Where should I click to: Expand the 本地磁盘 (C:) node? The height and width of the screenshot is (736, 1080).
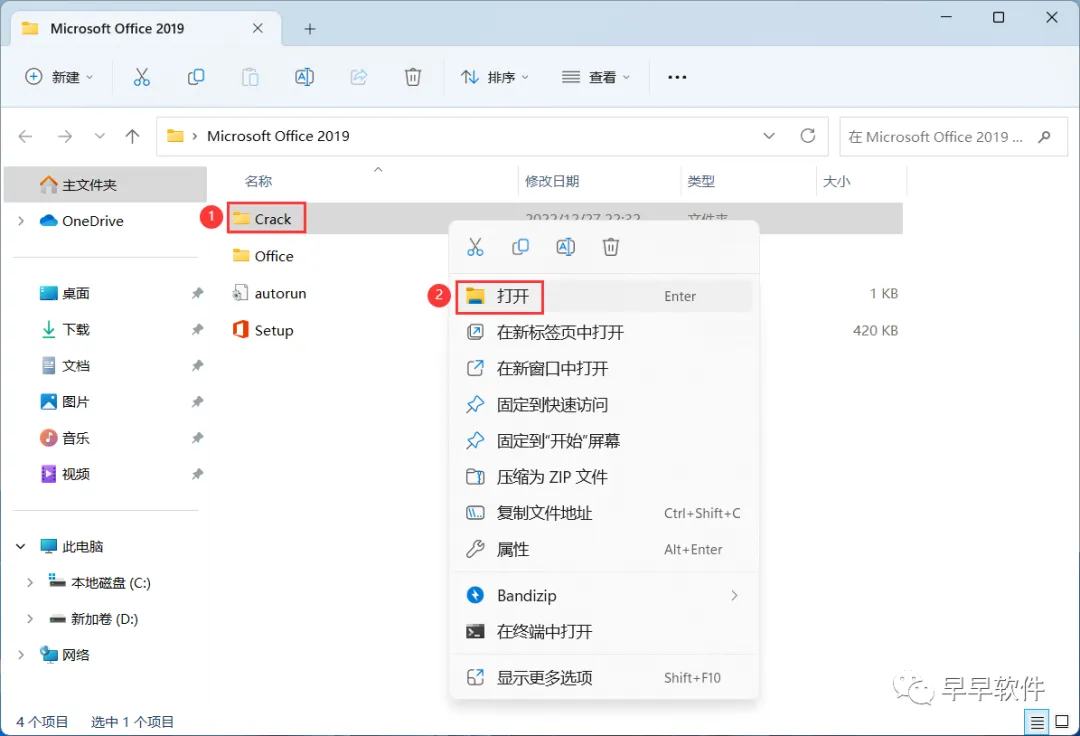coord(30,582)
